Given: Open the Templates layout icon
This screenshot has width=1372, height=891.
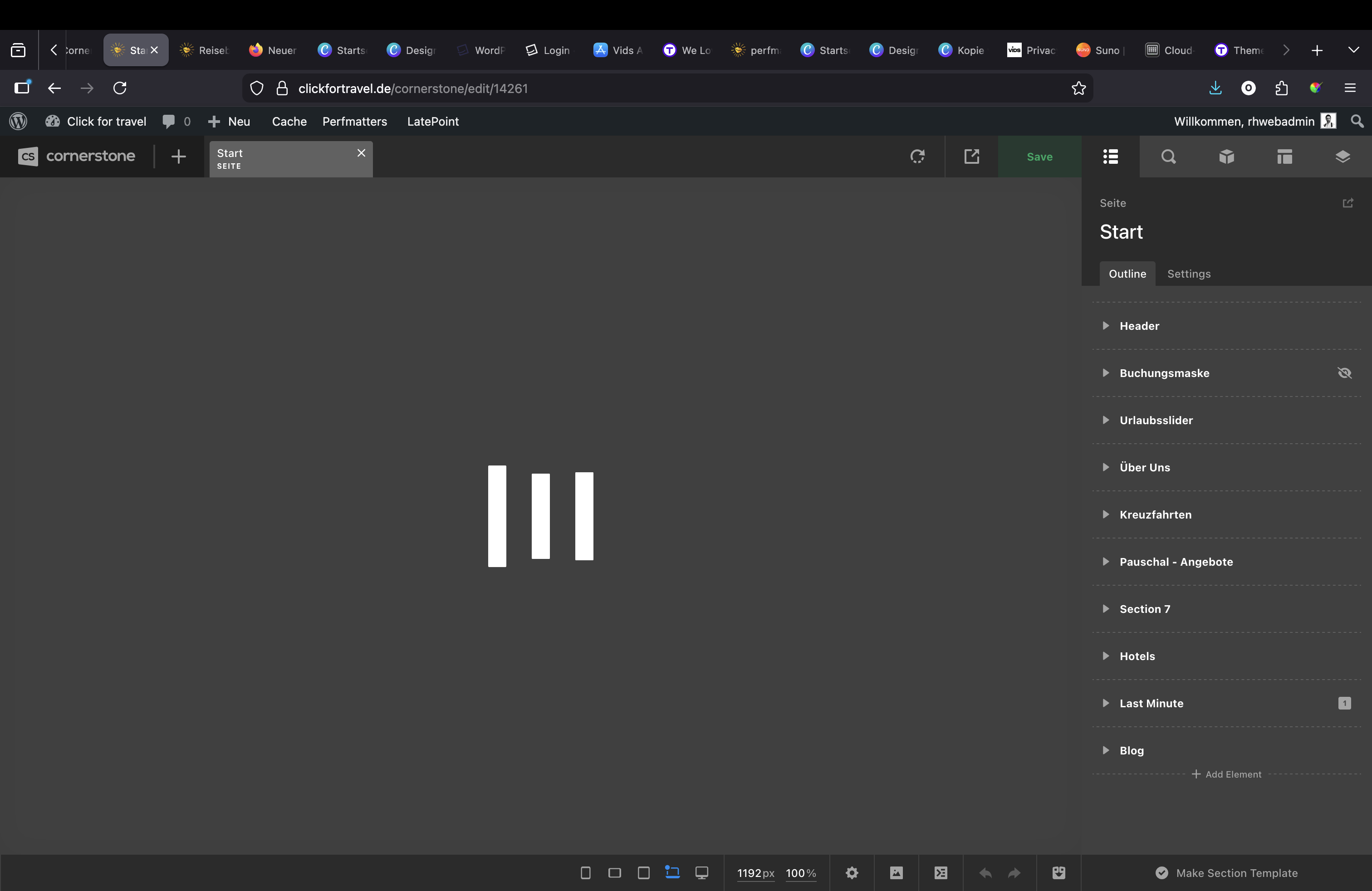Looking at the screenshot, I should 1284,157.
